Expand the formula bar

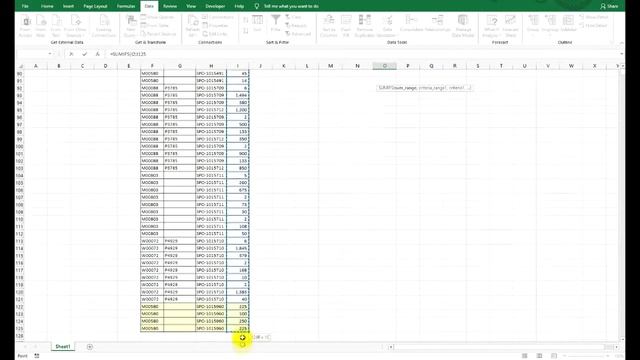622,54
